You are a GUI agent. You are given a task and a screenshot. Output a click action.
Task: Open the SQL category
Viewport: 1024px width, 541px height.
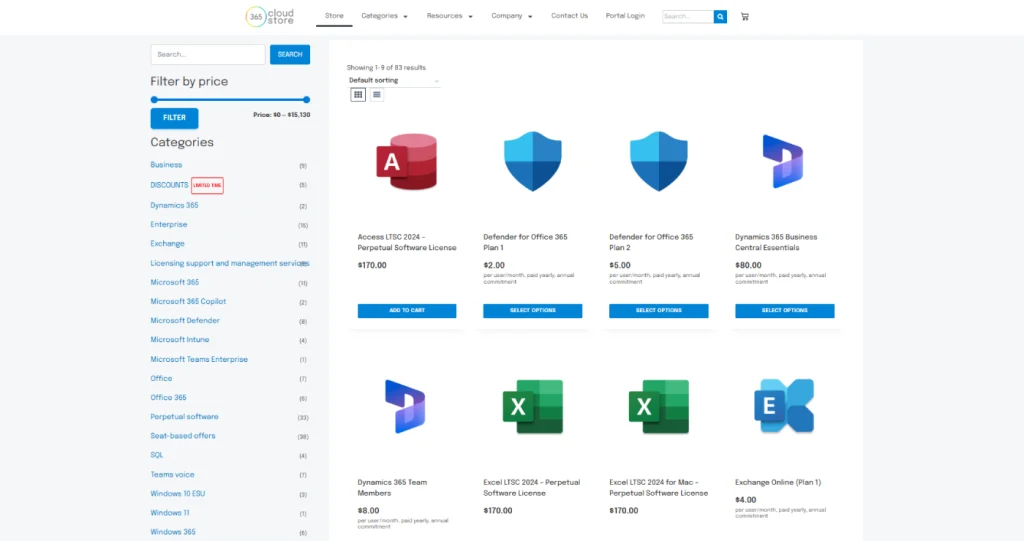[157, 455]
